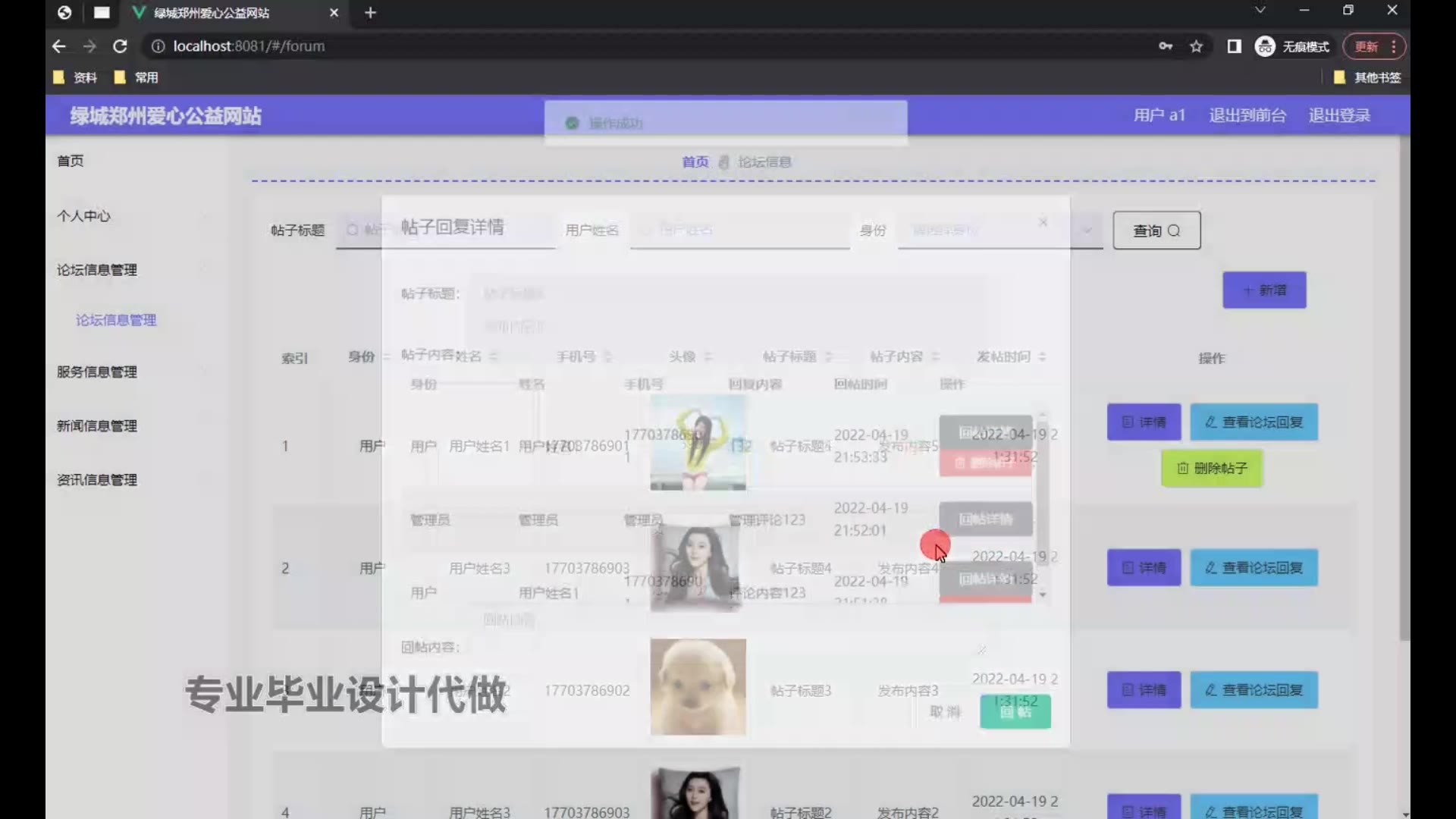Click 退出登录 to log out
This screenshot has width=1456, height=819.
[x=1339, y=115]
